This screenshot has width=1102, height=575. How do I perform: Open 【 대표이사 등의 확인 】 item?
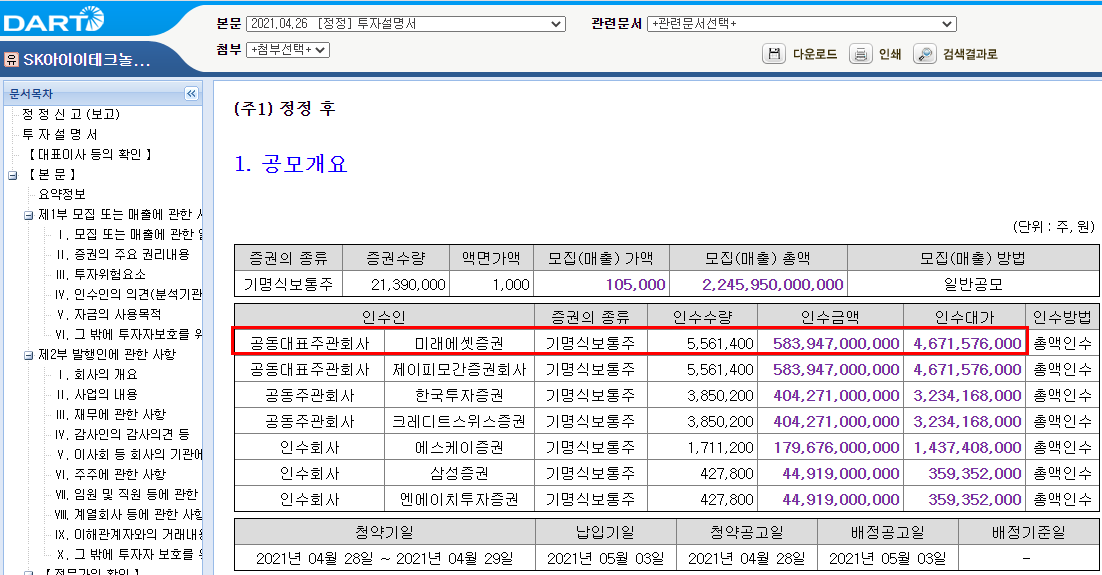[90, 154]
